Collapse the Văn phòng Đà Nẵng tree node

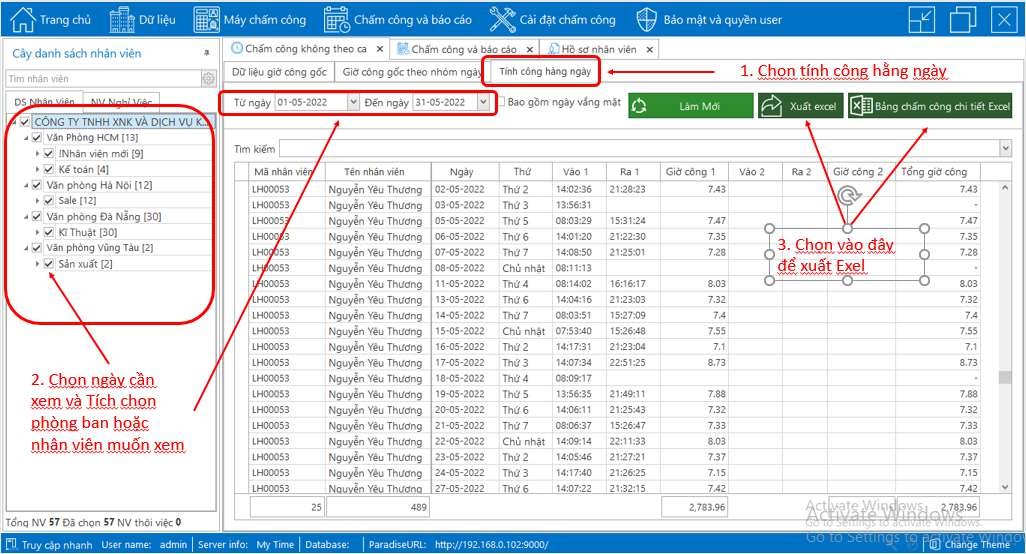tap(26, 217)
